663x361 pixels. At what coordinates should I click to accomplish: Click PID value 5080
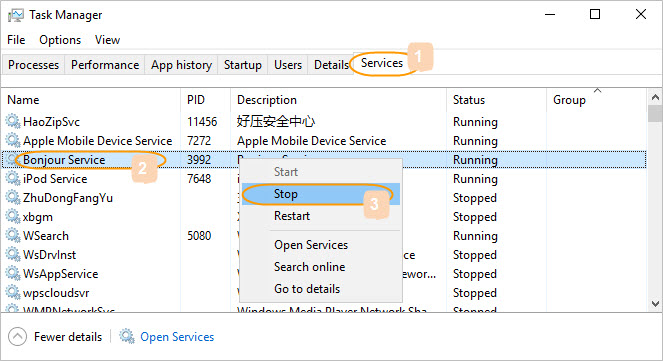pyautogui.click(x=199, y=236)
